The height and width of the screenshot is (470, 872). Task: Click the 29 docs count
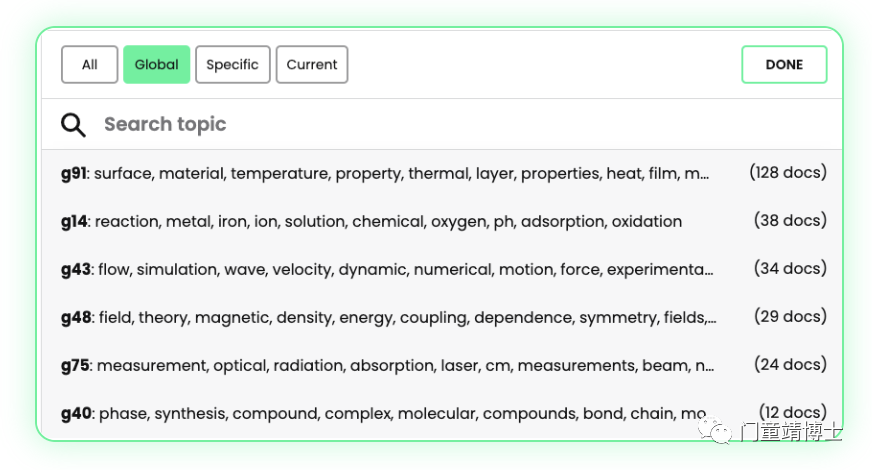coord(790,317)
